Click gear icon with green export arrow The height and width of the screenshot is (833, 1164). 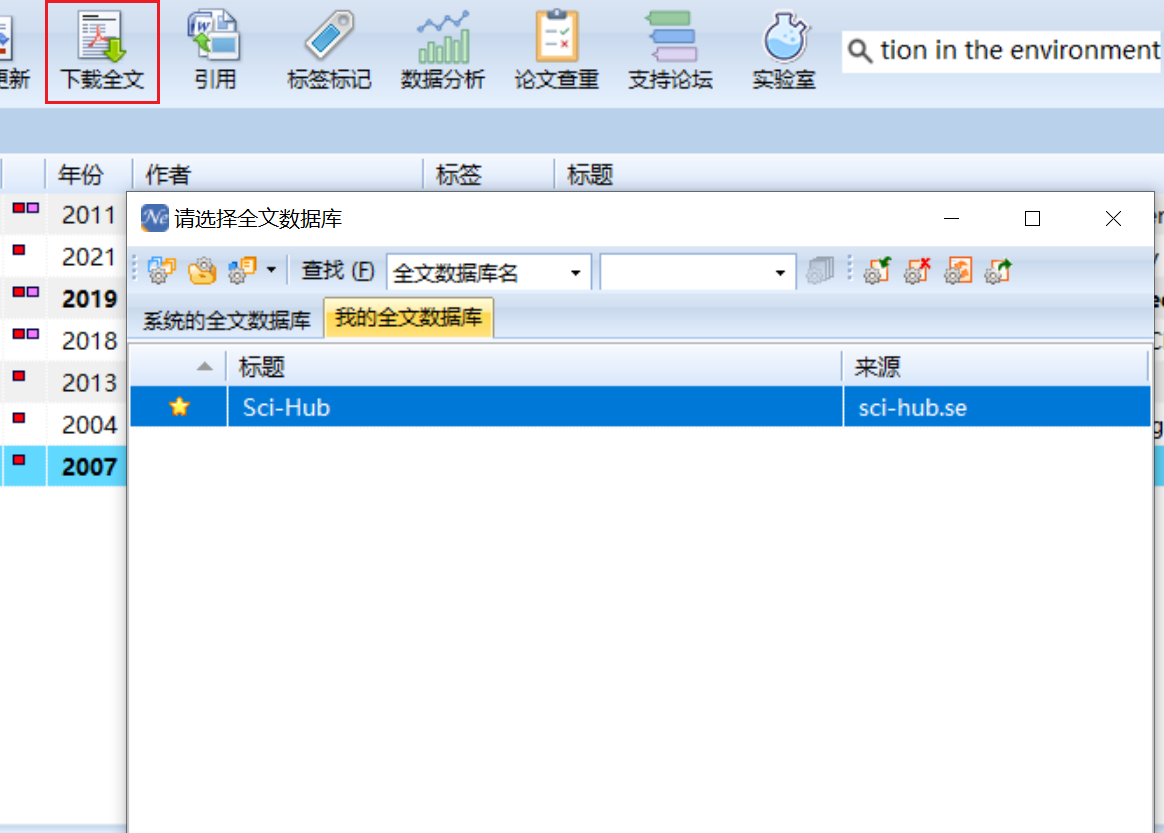point(998,271)
